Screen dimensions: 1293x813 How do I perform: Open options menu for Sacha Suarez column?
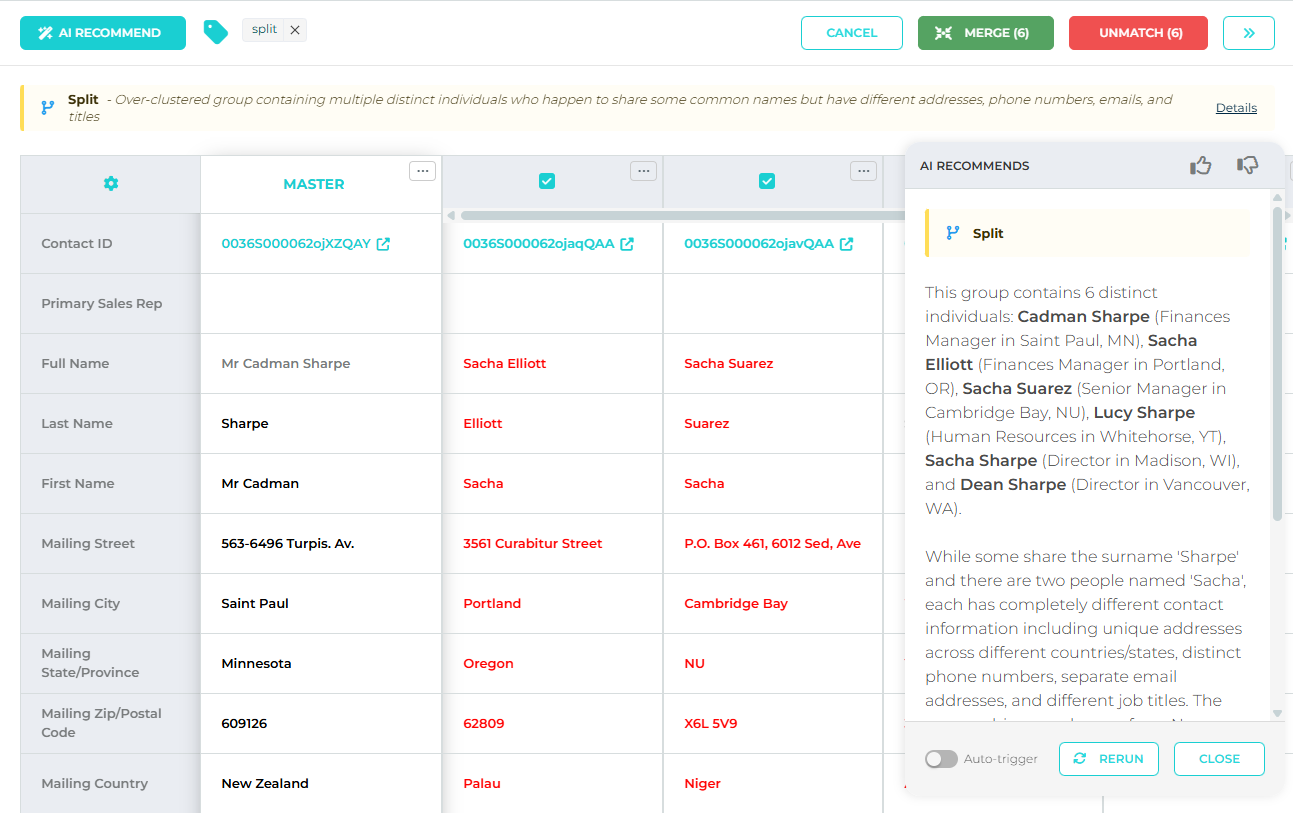(864, 171)
